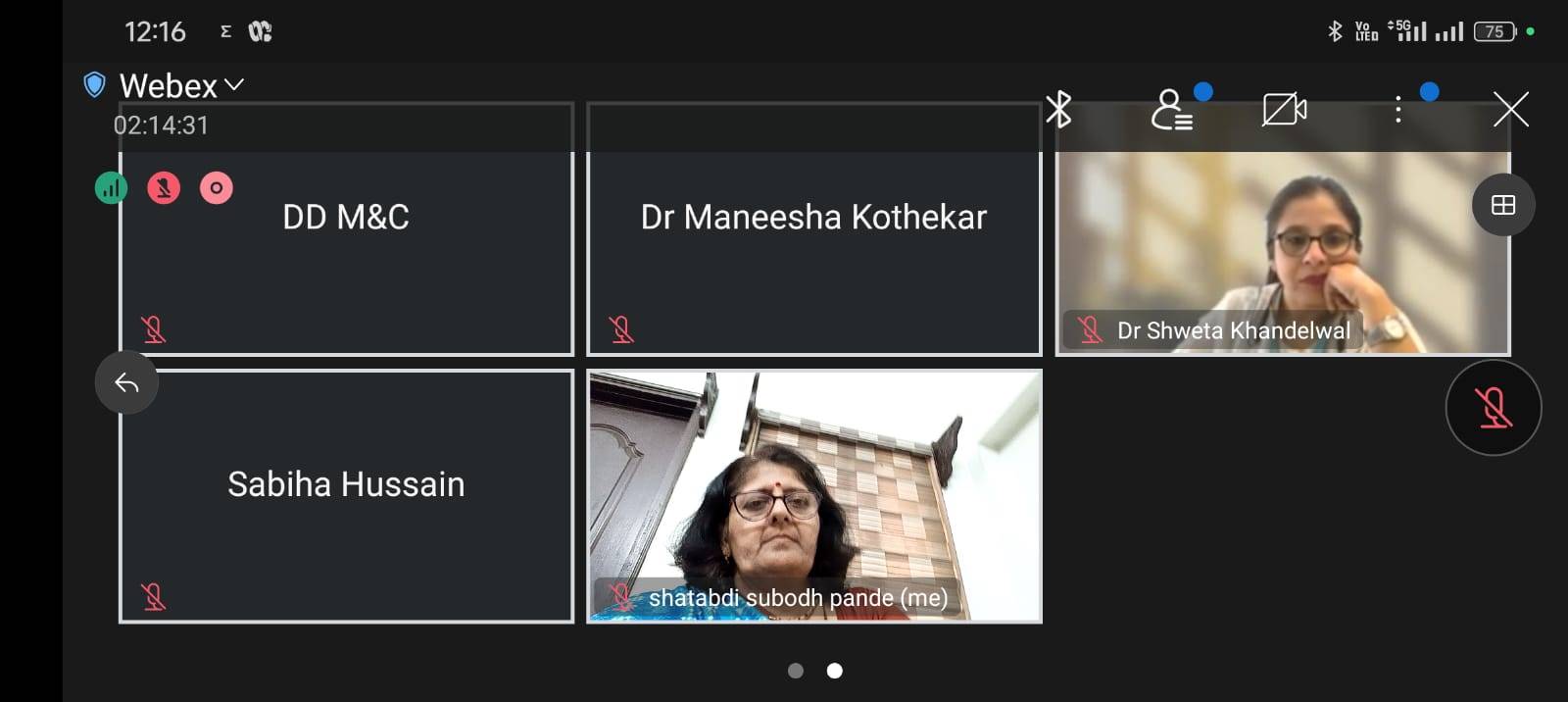Tap the status bar Bluetooth icon
This screenshot has width=1568, height=702.
click(x=1334, y=31)
